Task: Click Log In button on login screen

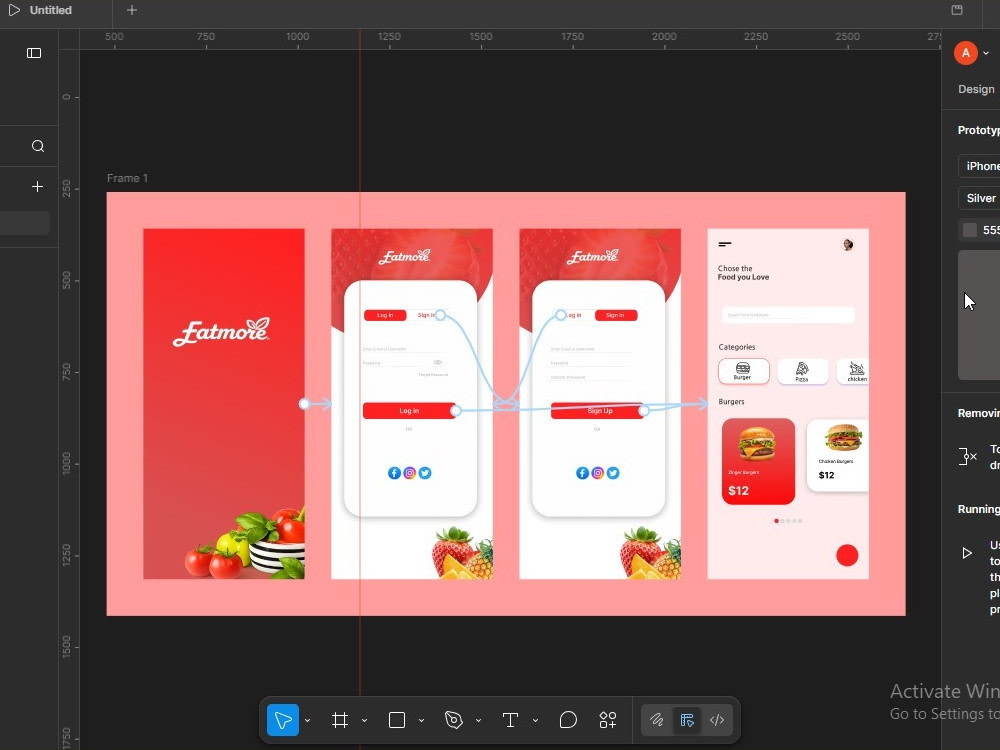Action: click(x=409, y=411)
